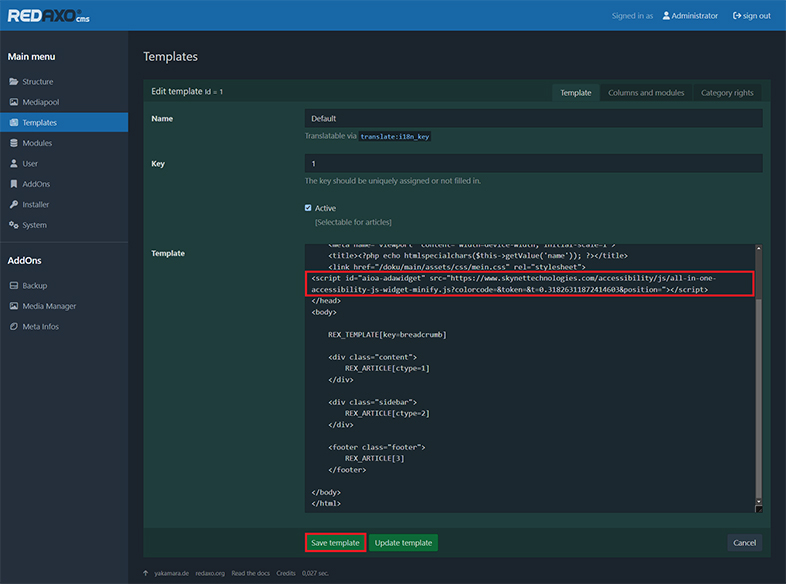
Task: Click the template code editor scrollbar
Action: point(759,380)
